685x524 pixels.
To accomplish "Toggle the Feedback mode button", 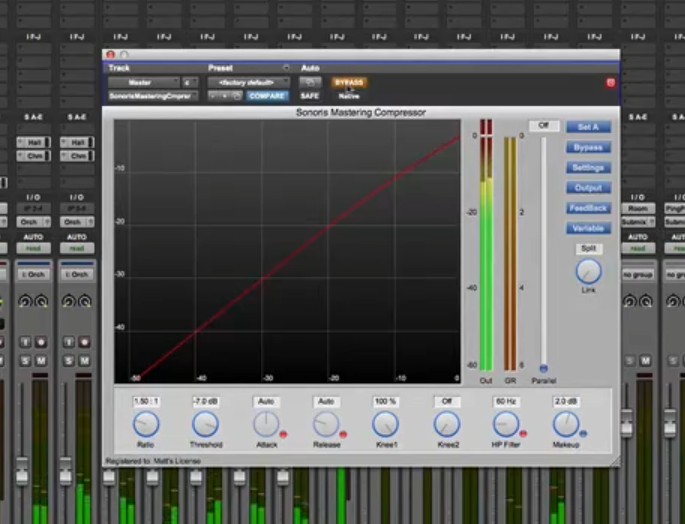I will (588, 208).
